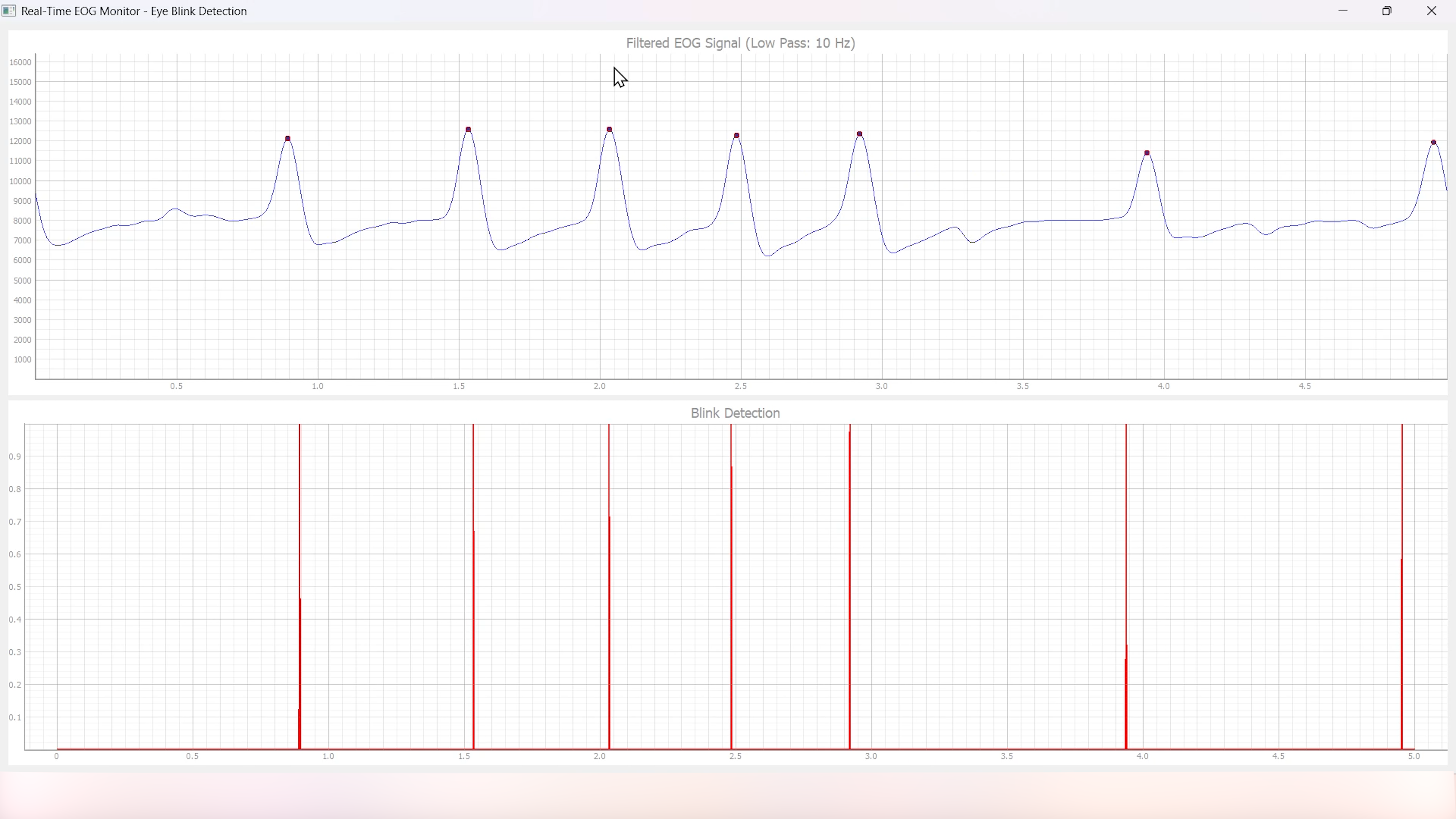This screenshot has width=1456, height=819.
Task: Close the Real-Time EOG Monitor window
Action: 1431,11
